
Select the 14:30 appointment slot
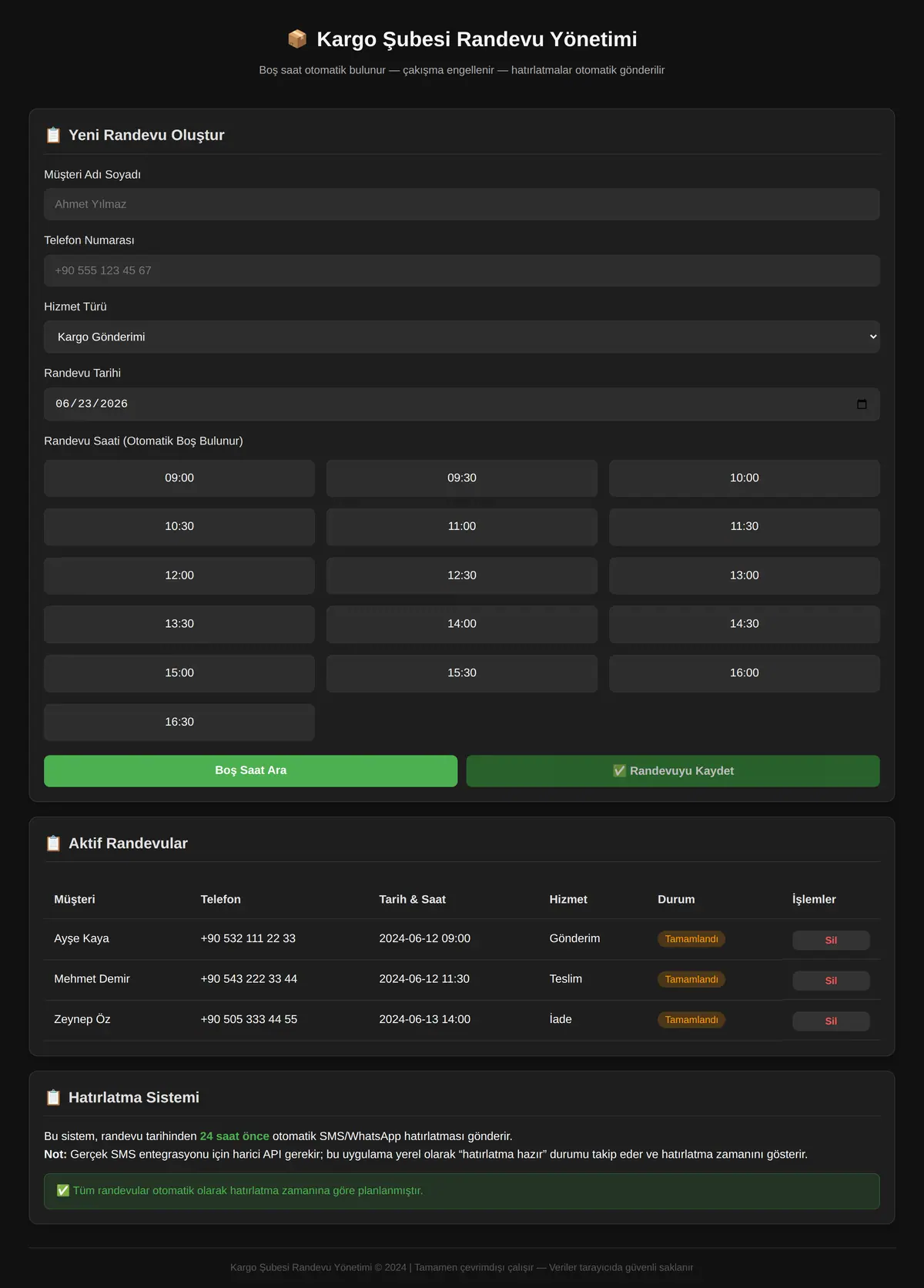pyautogui.click(x=745, y=624)
